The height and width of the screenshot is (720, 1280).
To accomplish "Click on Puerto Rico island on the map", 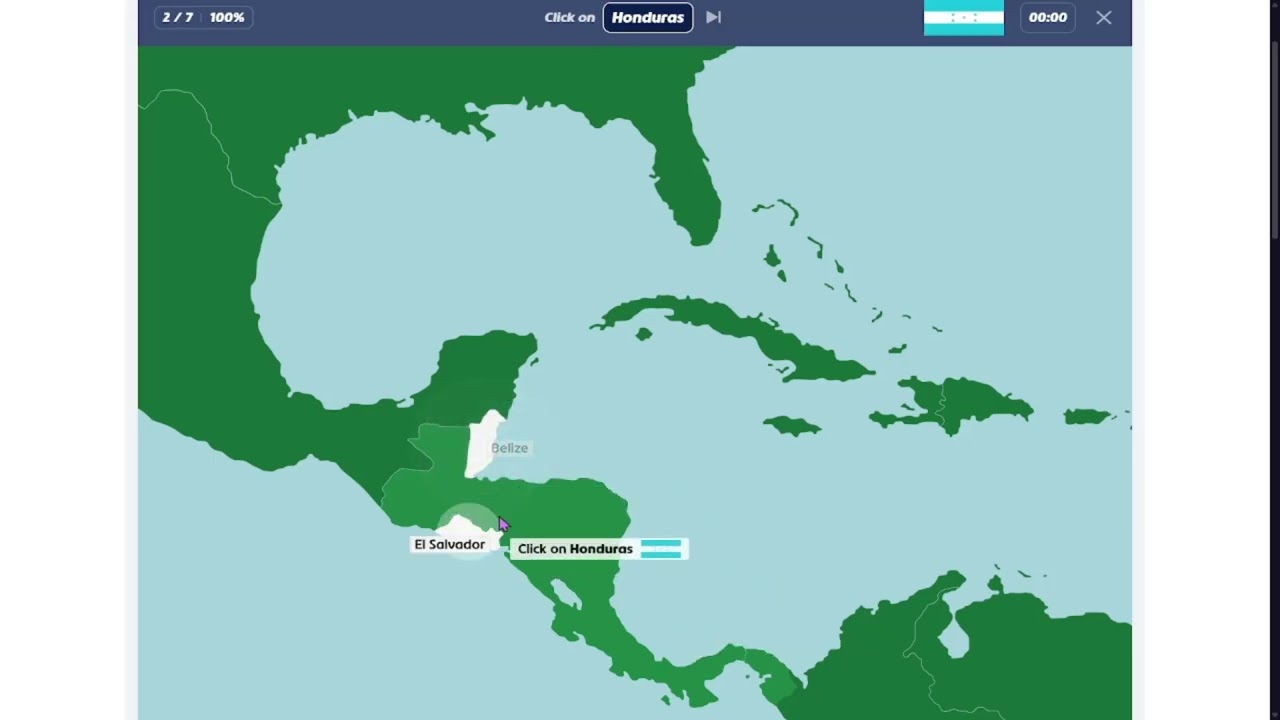I will [1089, 416].
